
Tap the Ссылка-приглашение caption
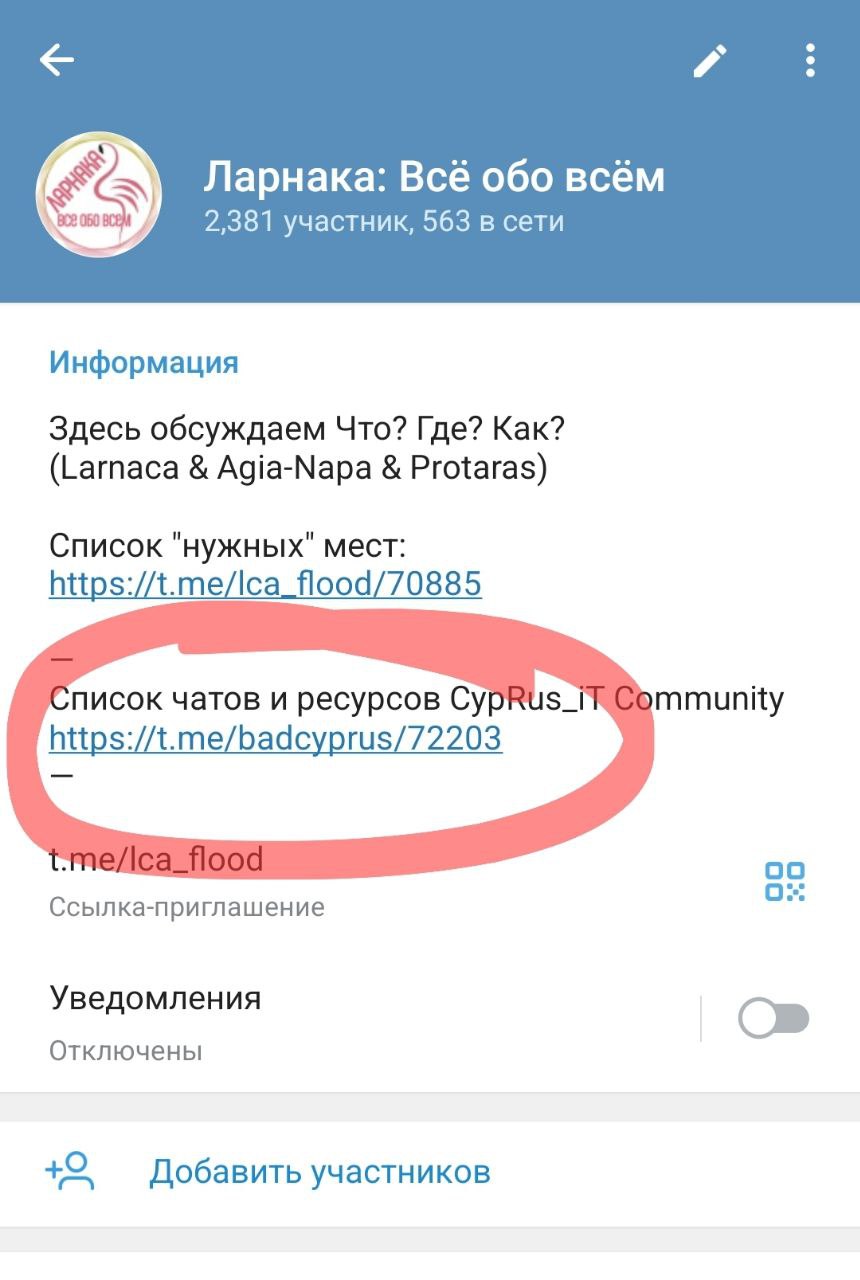coord(187,908)
